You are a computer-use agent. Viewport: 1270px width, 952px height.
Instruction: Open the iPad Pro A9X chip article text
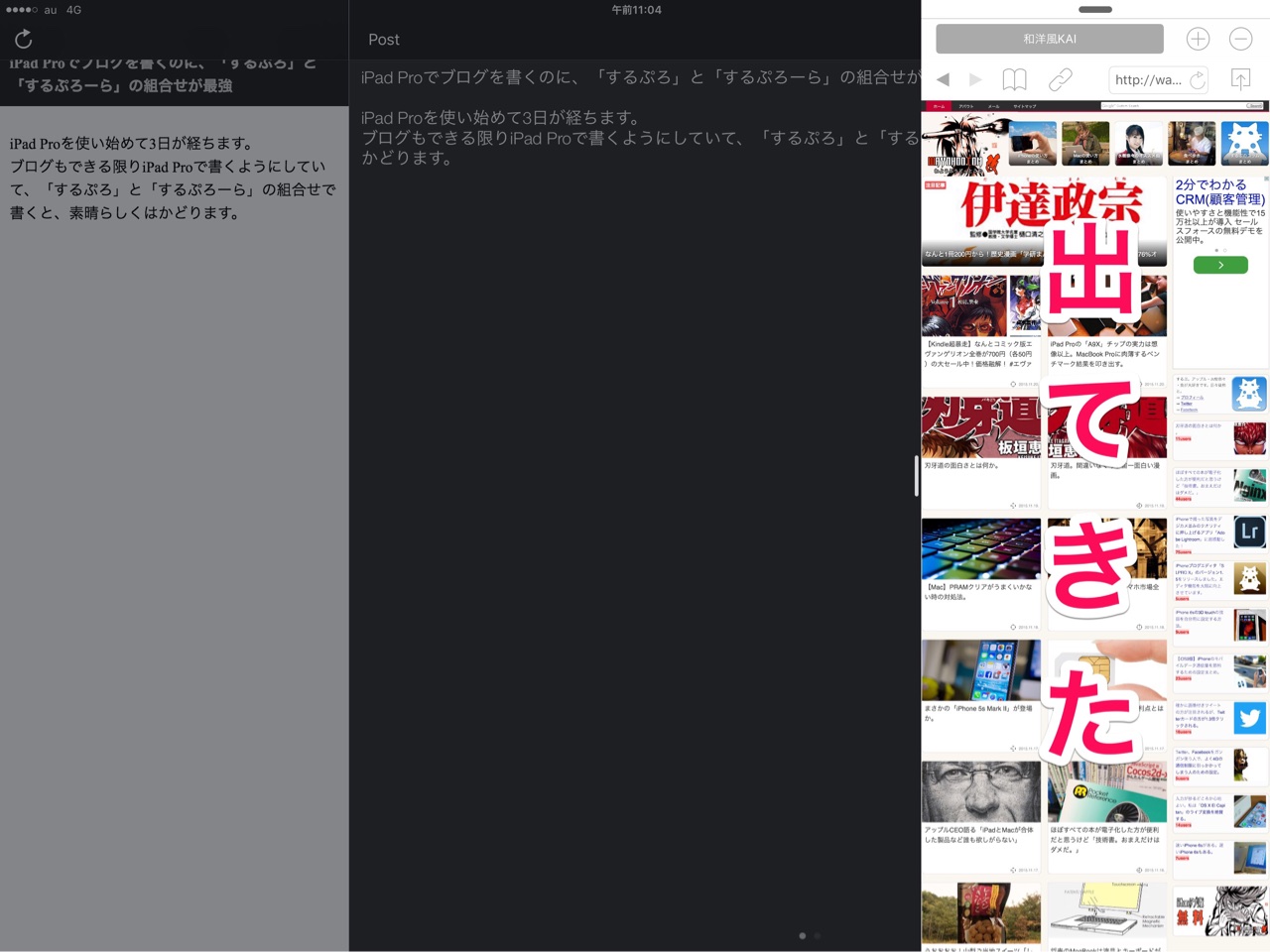tap(1104, 354)
